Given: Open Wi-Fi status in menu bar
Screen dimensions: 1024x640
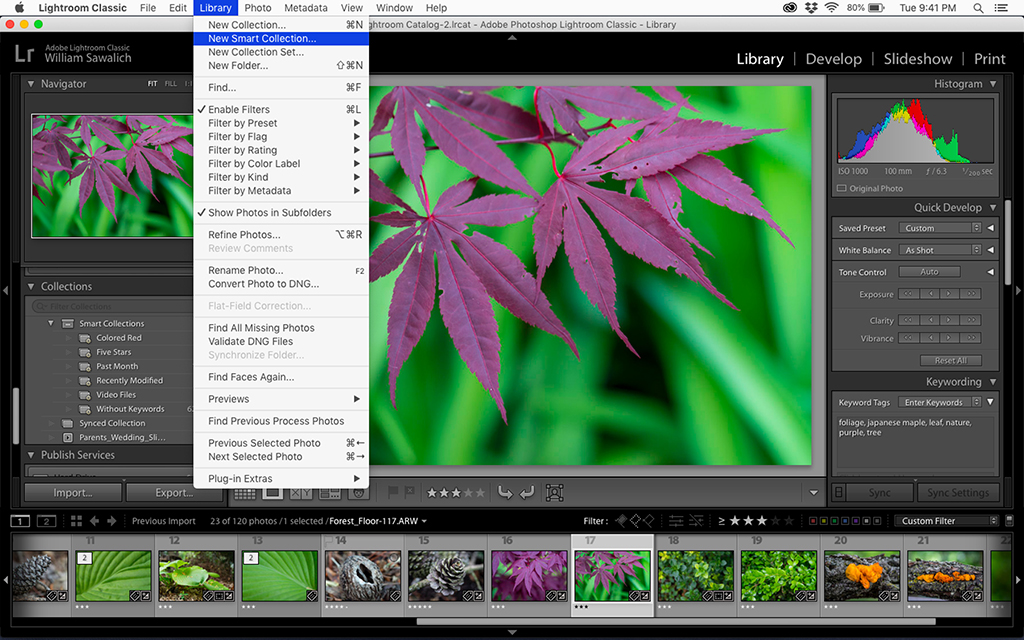Looking at the screenshot, I should [831, 8].
